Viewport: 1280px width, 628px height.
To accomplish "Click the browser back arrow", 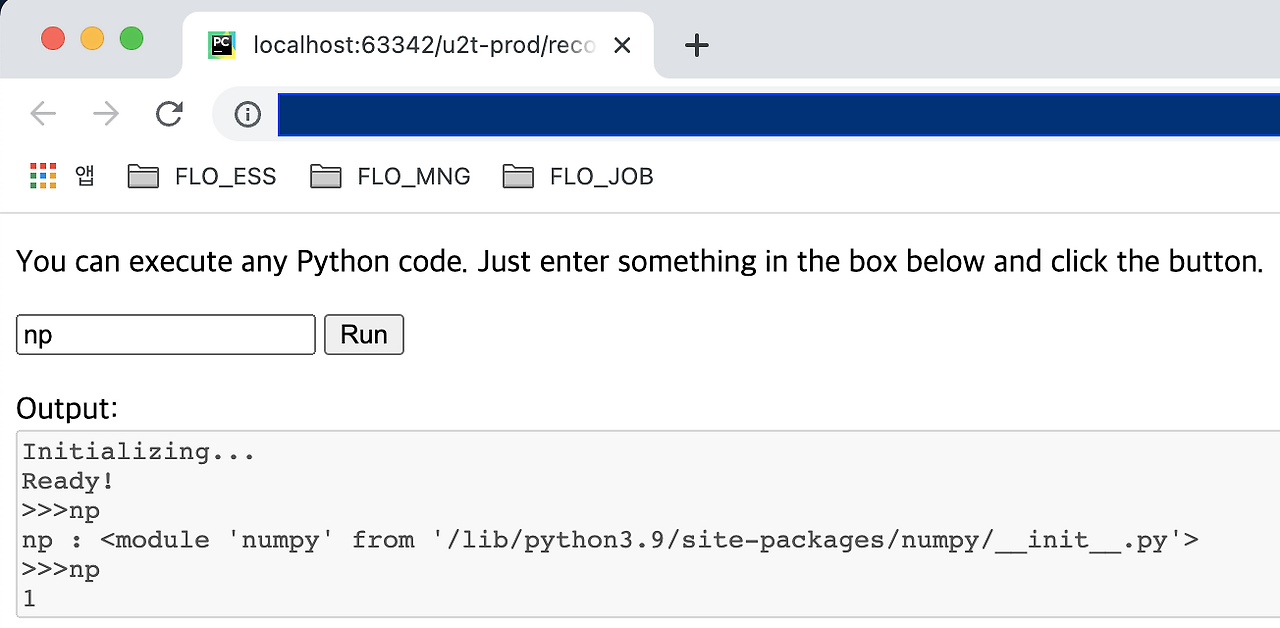I will (x=42, y=114).
